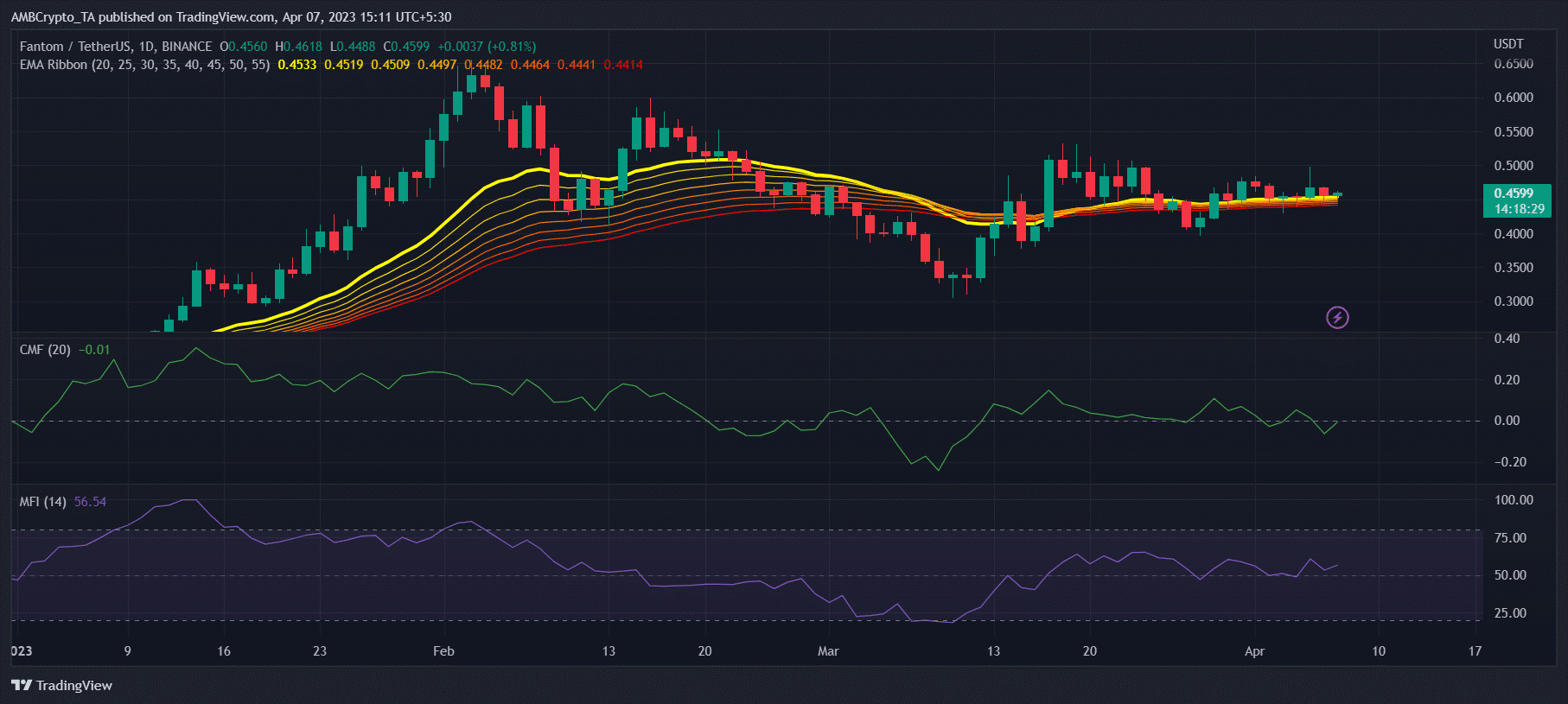Click the Fantom / TetherUS symbol title
The image size is (1568, 704).
point(116,47)
